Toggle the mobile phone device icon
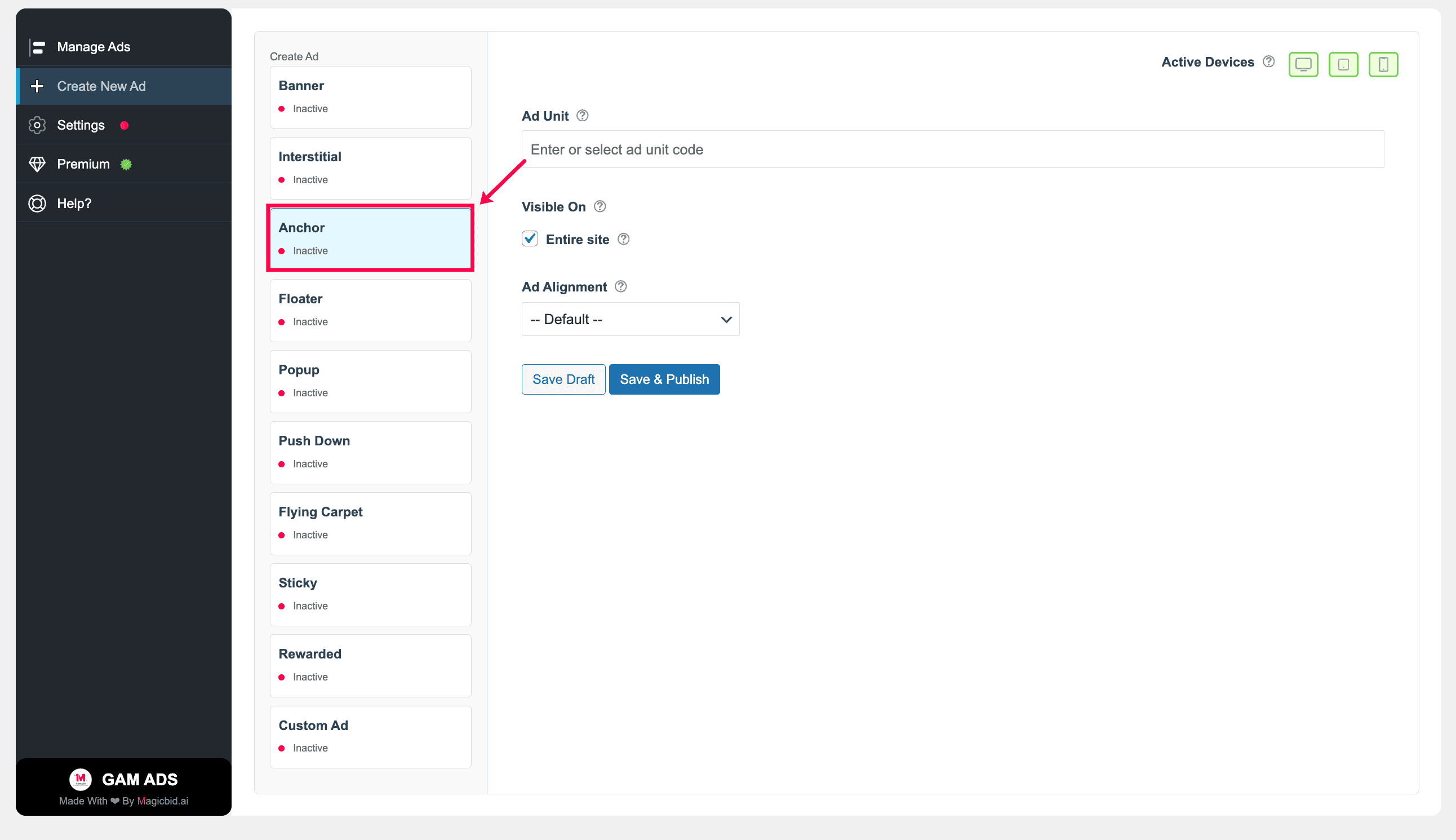The width and height of the screenshot is (1456, 840). tap(1383, 64)
